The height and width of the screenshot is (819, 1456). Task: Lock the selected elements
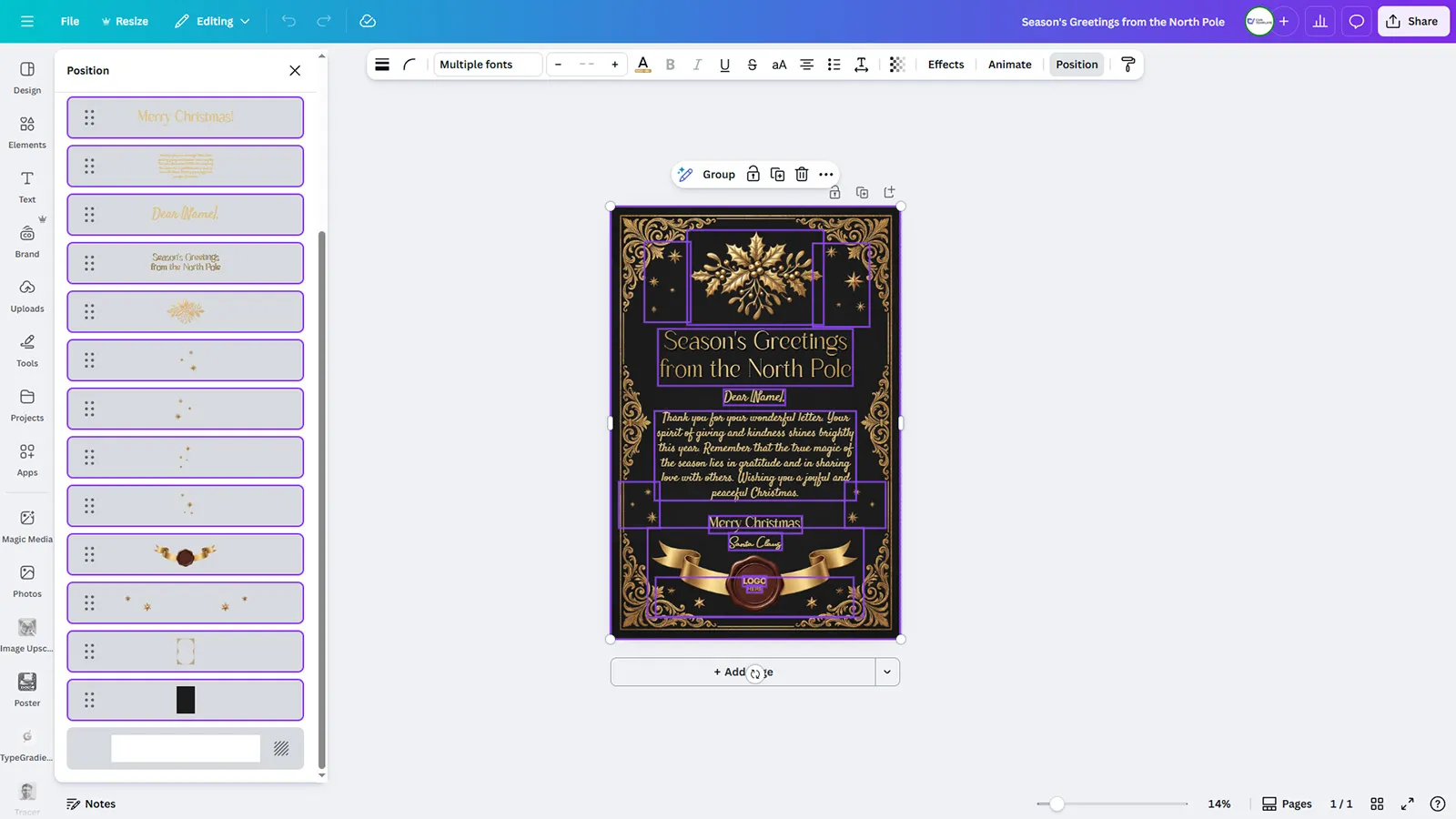[x=753, y=175]
